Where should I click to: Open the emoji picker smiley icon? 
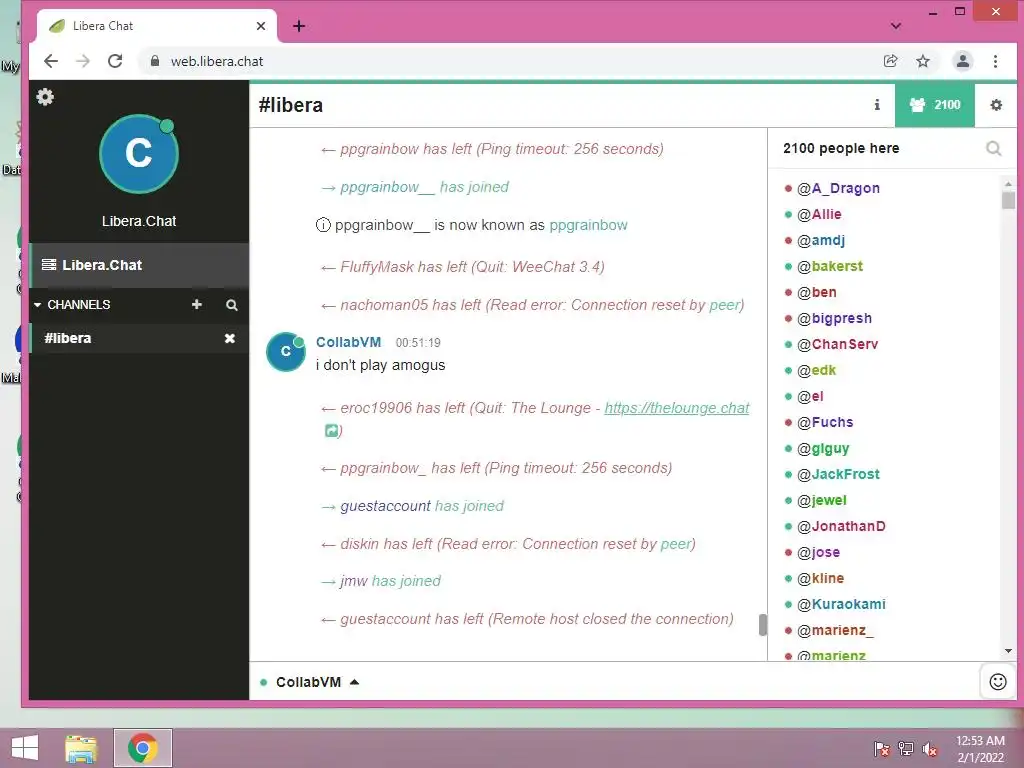pyautogui.click(x=998, y=682)
